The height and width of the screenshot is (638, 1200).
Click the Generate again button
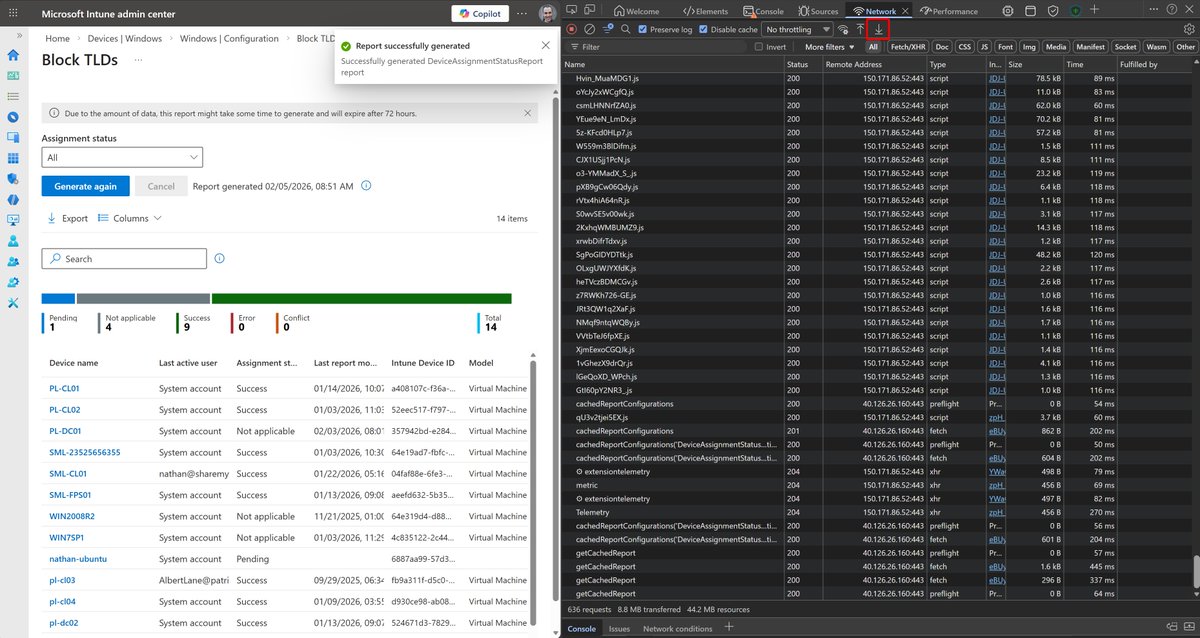[x=85, y=186]
